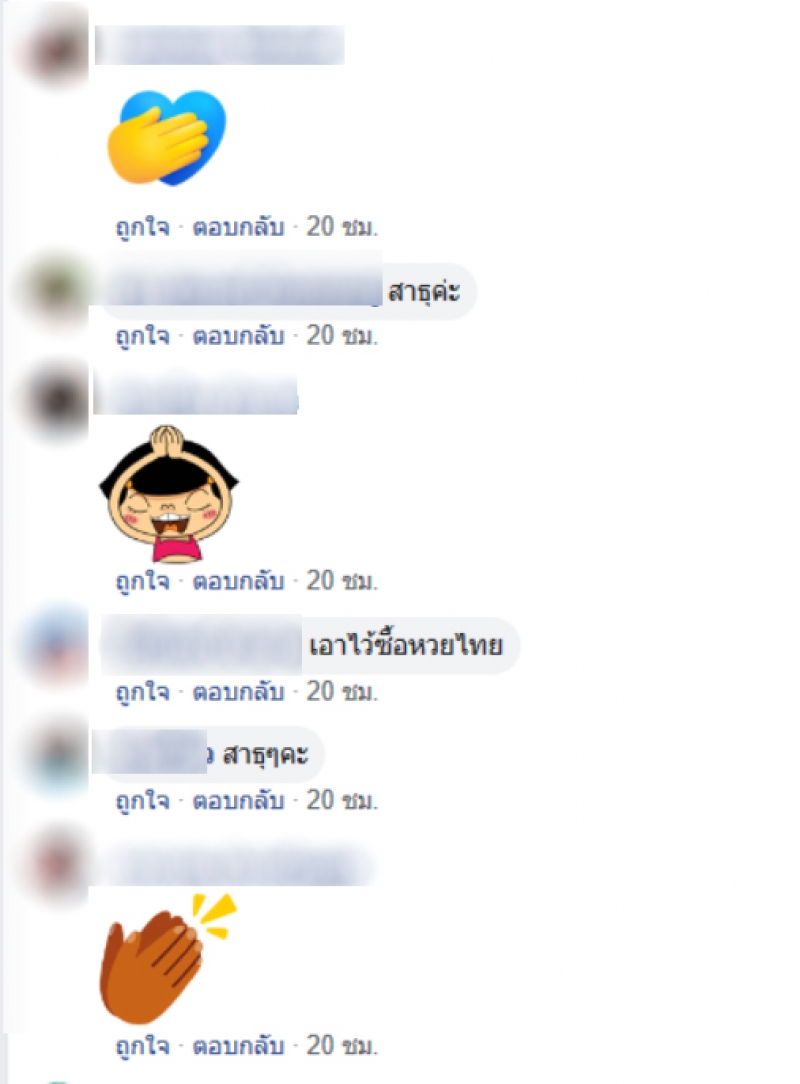Like the สาธุค่ะ comment
Image resolution: width=800 pixels, height=1084 pixels.
point(142,336)
